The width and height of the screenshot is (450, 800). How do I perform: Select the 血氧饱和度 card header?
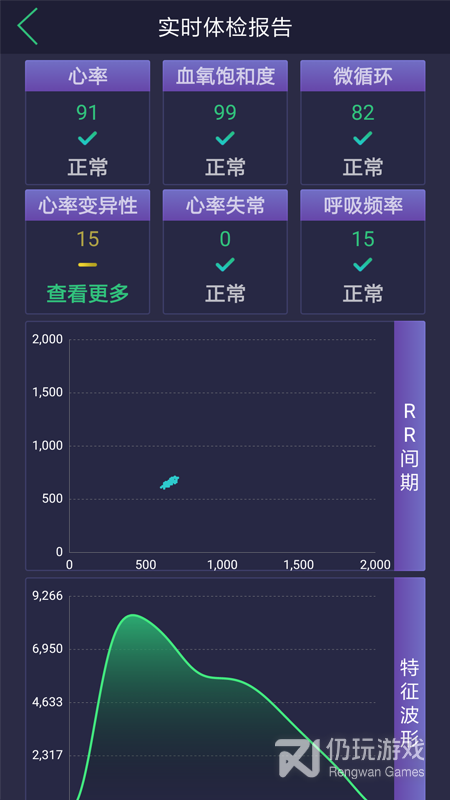click(225, 77)
